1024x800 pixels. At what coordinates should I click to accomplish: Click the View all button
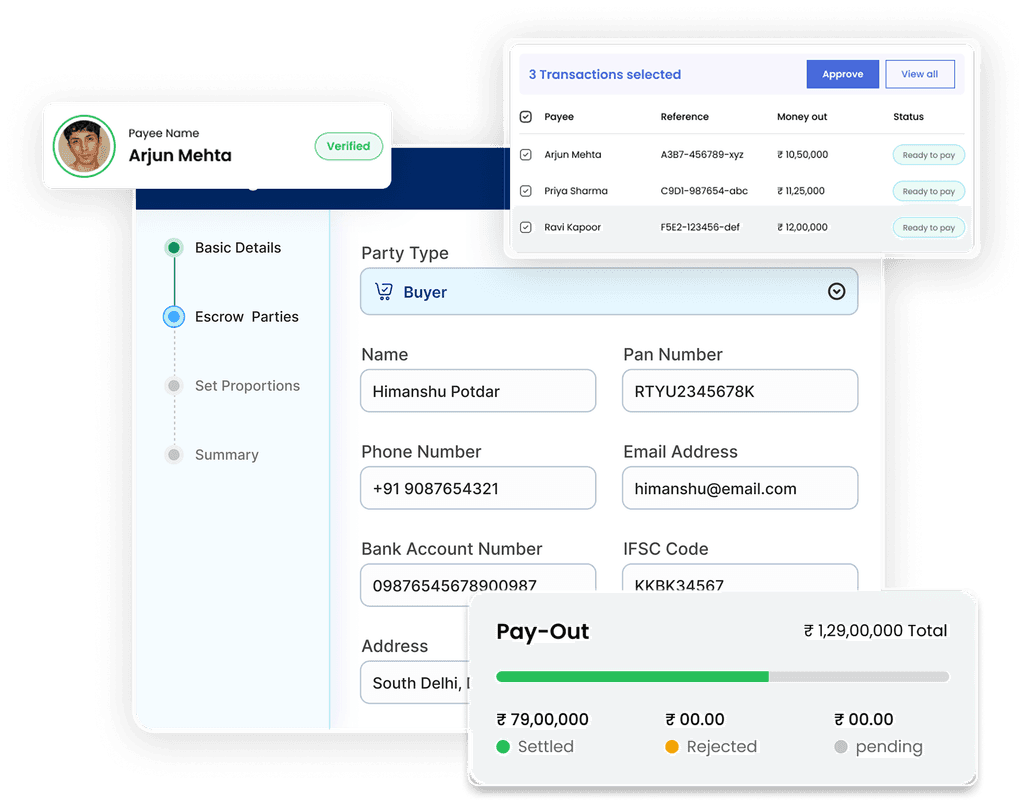(x=920, y=74)
